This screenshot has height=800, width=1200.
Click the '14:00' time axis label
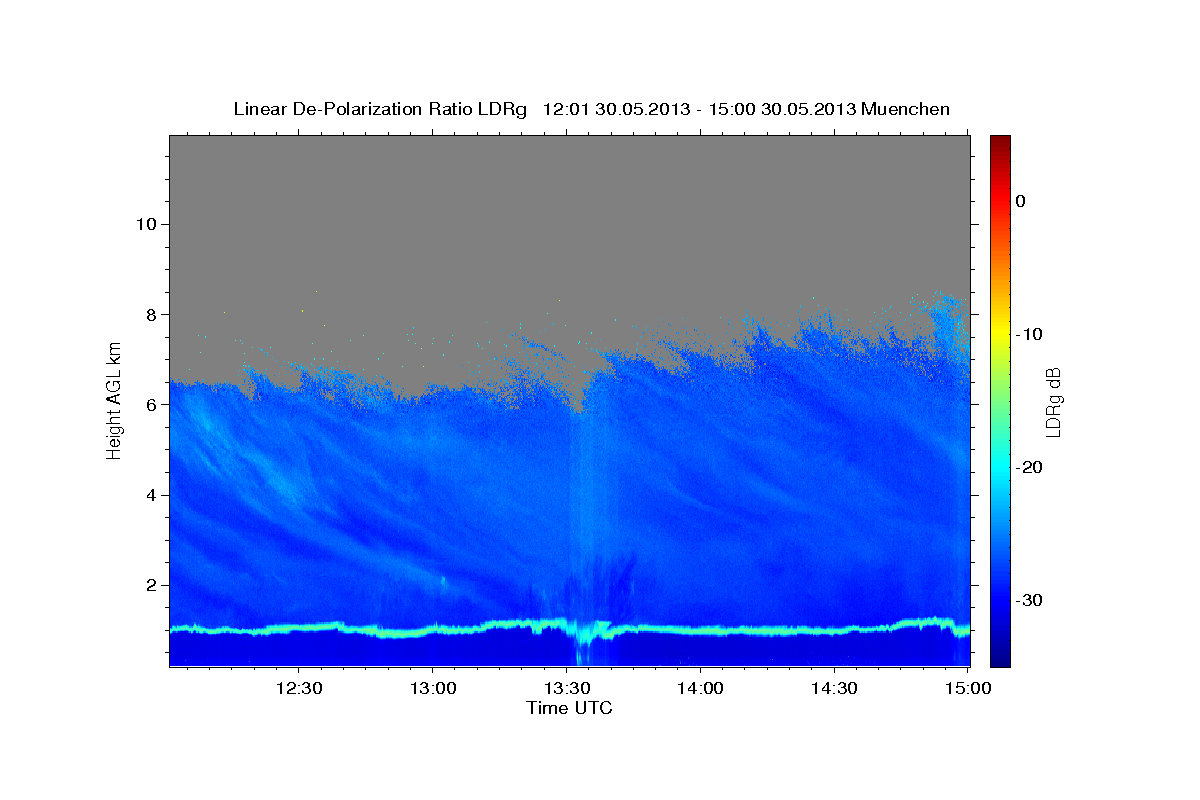[x=700, y=689]
